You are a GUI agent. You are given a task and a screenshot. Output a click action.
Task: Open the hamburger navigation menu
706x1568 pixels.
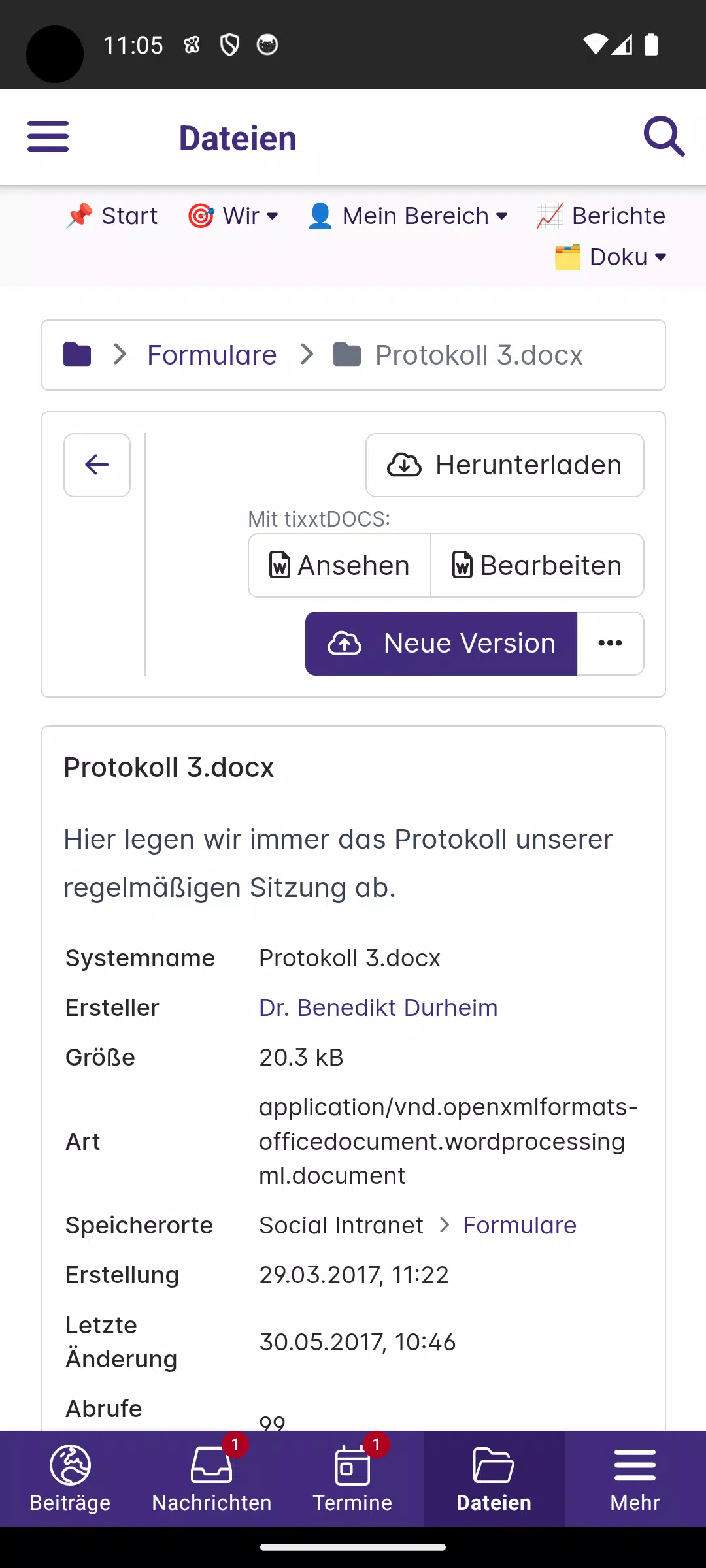pos(48,137)
